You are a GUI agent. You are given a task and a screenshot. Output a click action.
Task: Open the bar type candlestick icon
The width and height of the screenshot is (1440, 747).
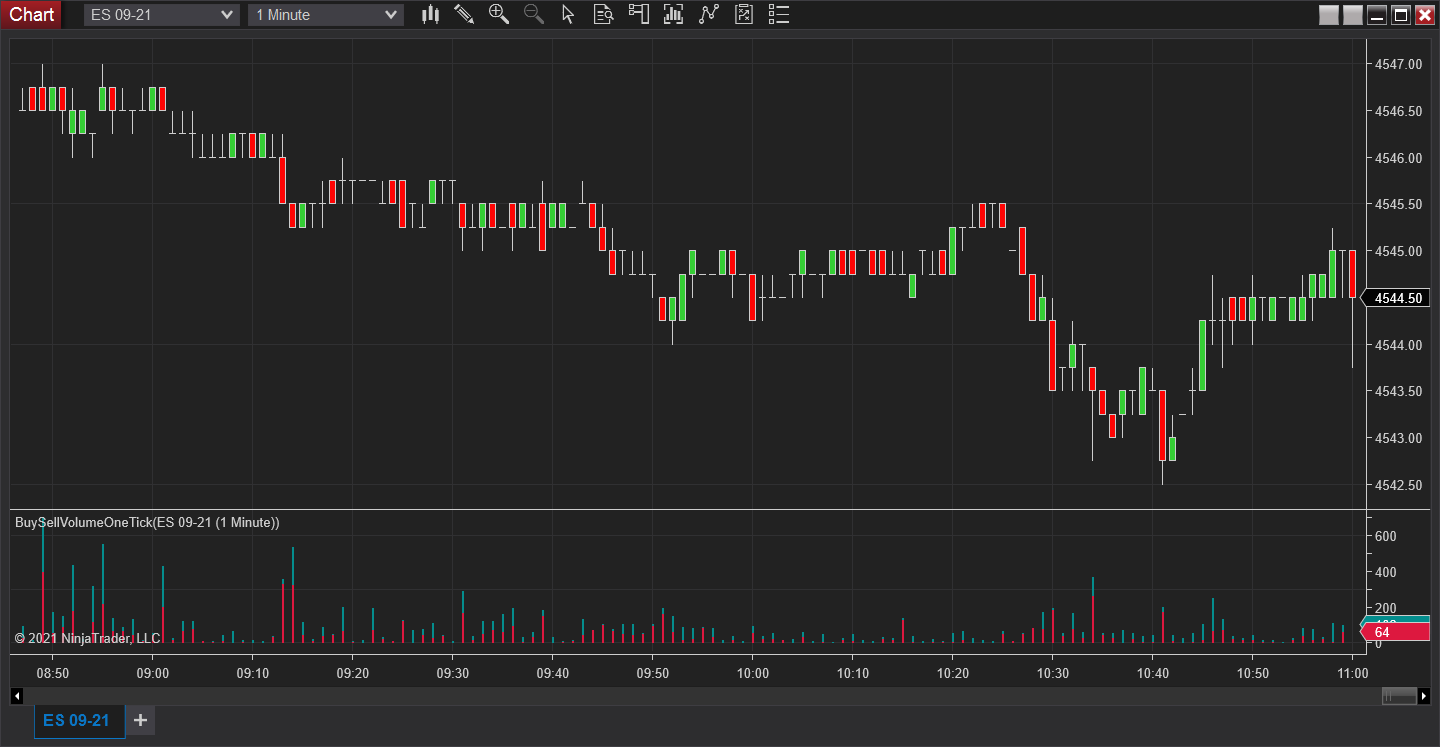(431, 14)
